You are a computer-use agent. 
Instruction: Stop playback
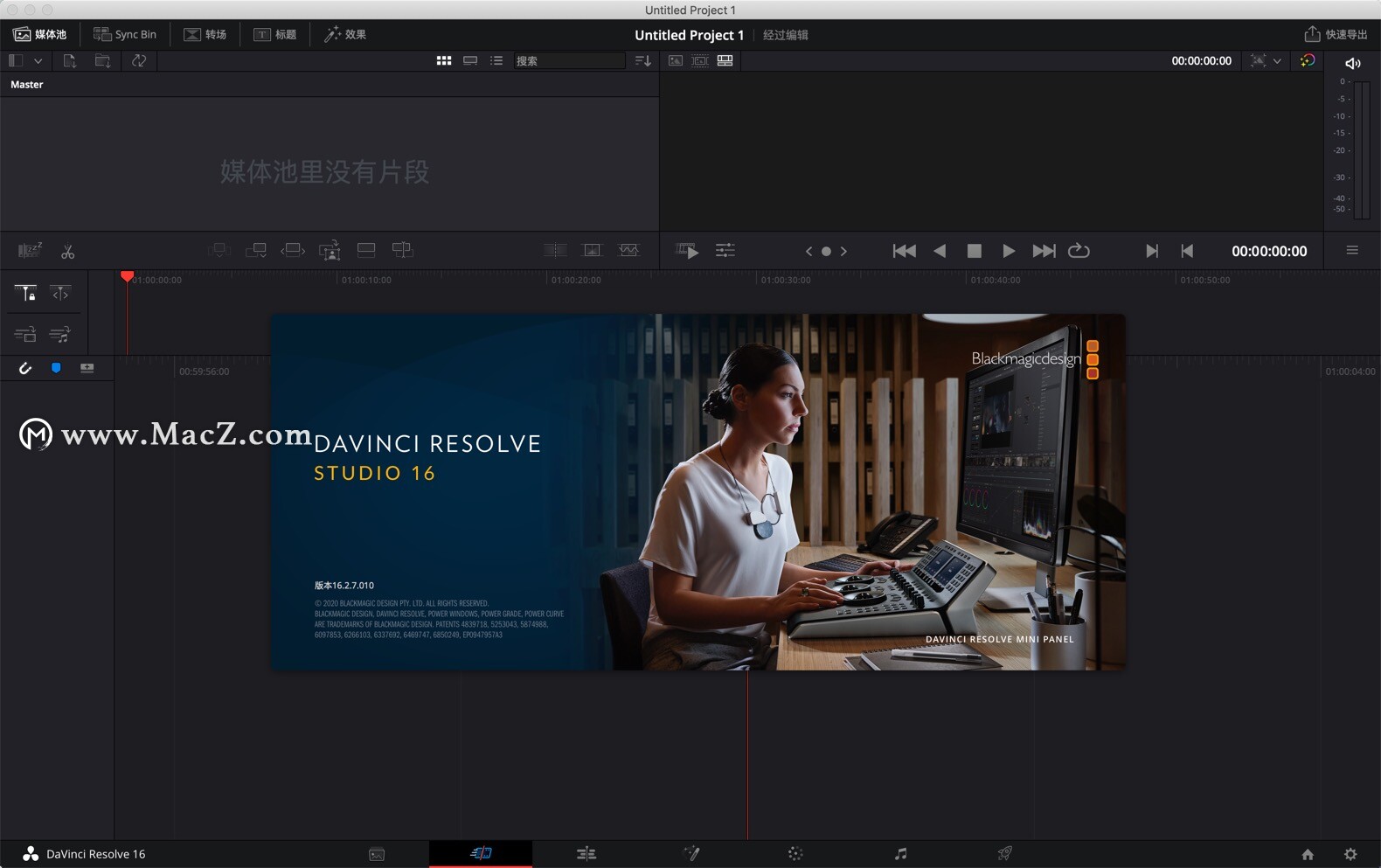pos(974,251)
